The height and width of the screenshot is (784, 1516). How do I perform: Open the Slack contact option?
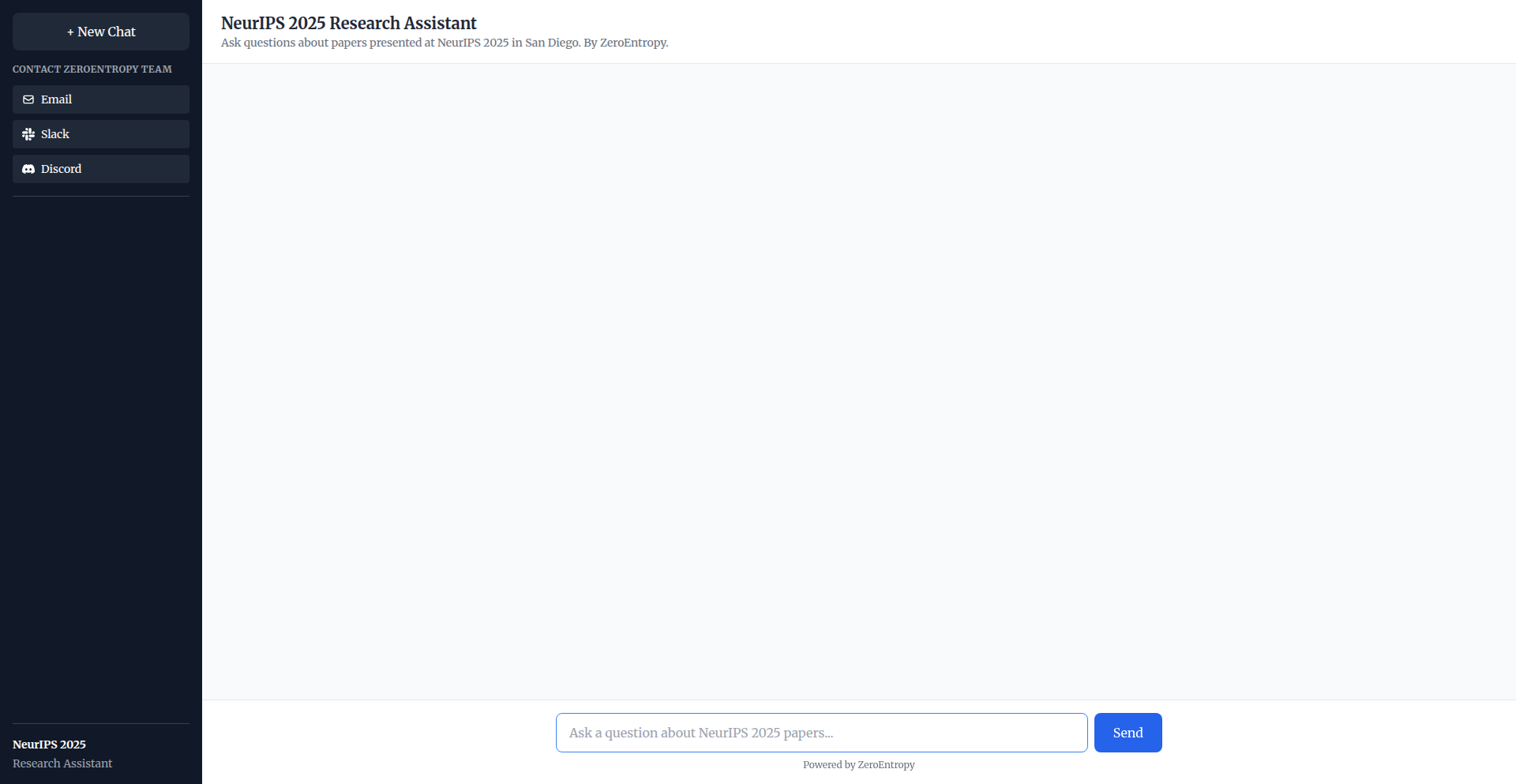click(101, 134)
